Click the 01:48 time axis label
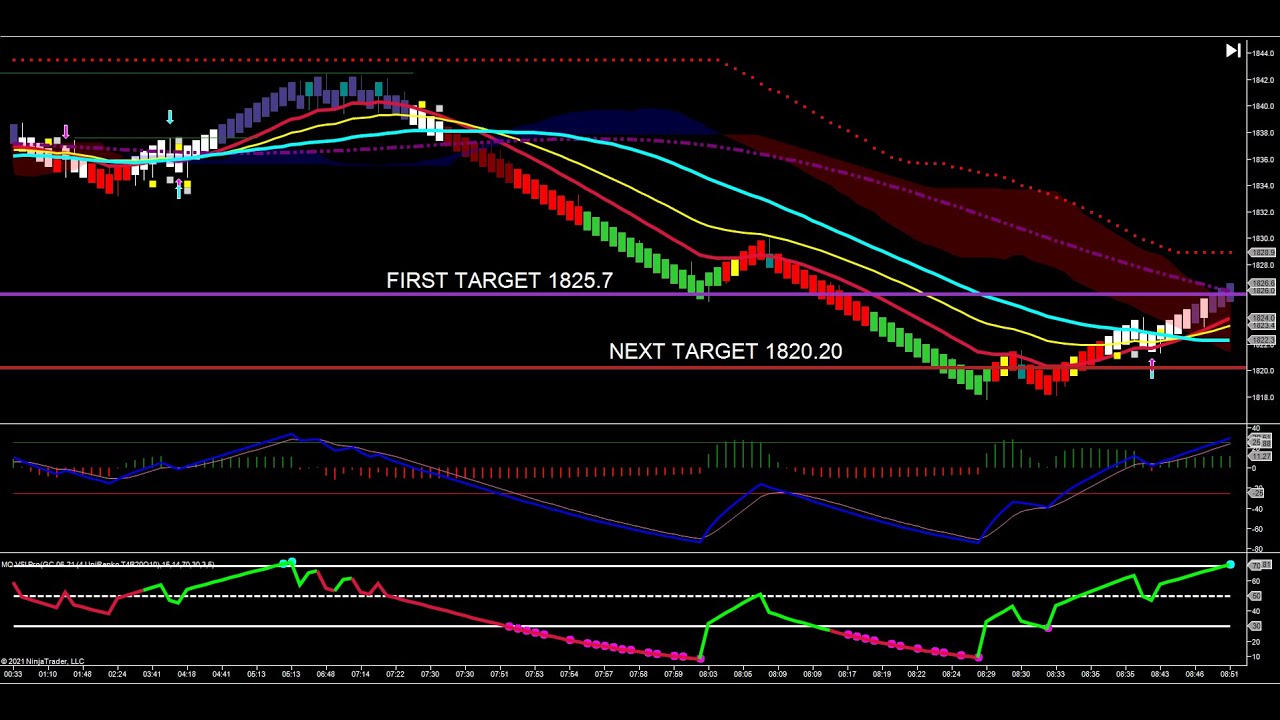 point(82,675)
